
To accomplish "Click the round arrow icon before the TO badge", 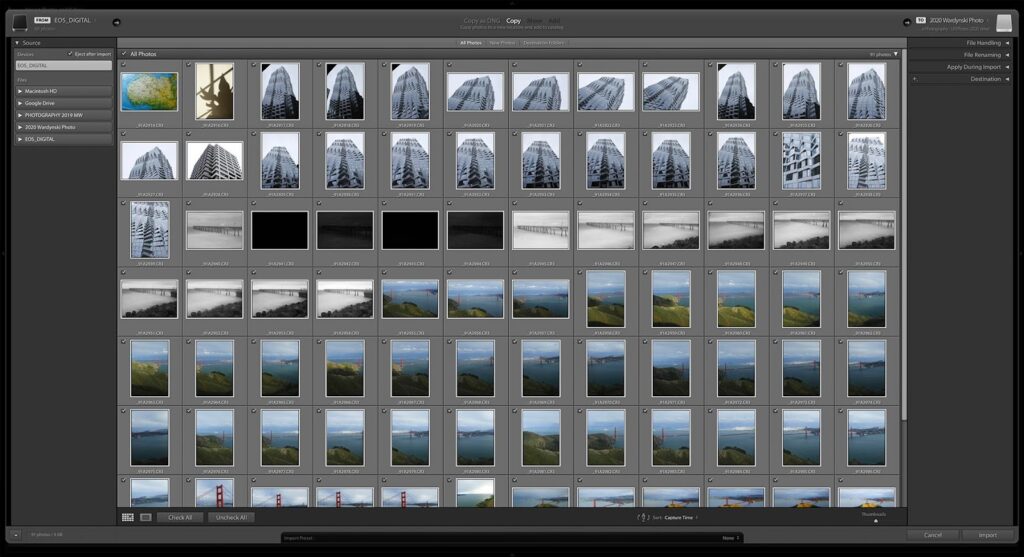I will tap(907, 22).
